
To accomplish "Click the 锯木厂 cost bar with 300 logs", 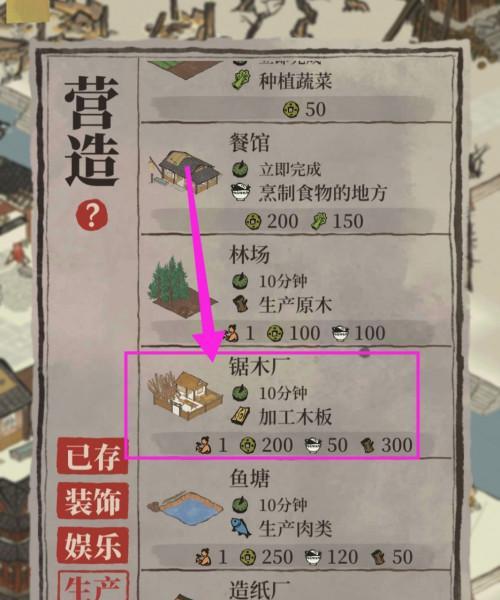I will pos(293,445).
